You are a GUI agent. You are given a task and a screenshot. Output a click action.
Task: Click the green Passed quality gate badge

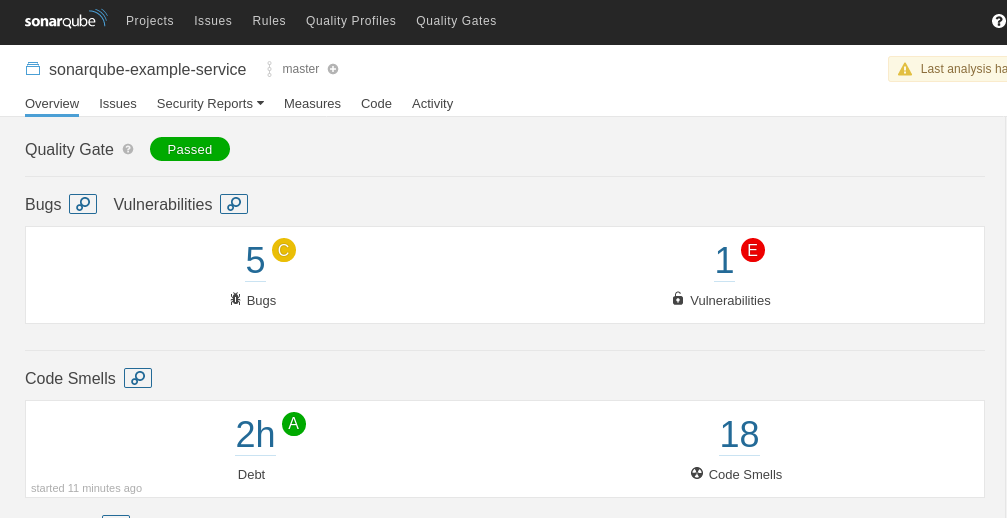[x=189, y=149]
